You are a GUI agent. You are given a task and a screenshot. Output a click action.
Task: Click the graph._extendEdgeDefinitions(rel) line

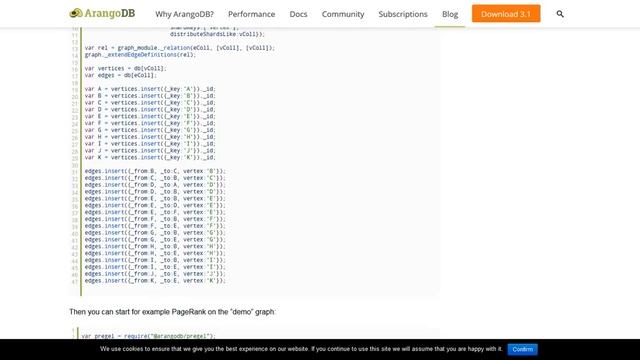coord(140,55)
